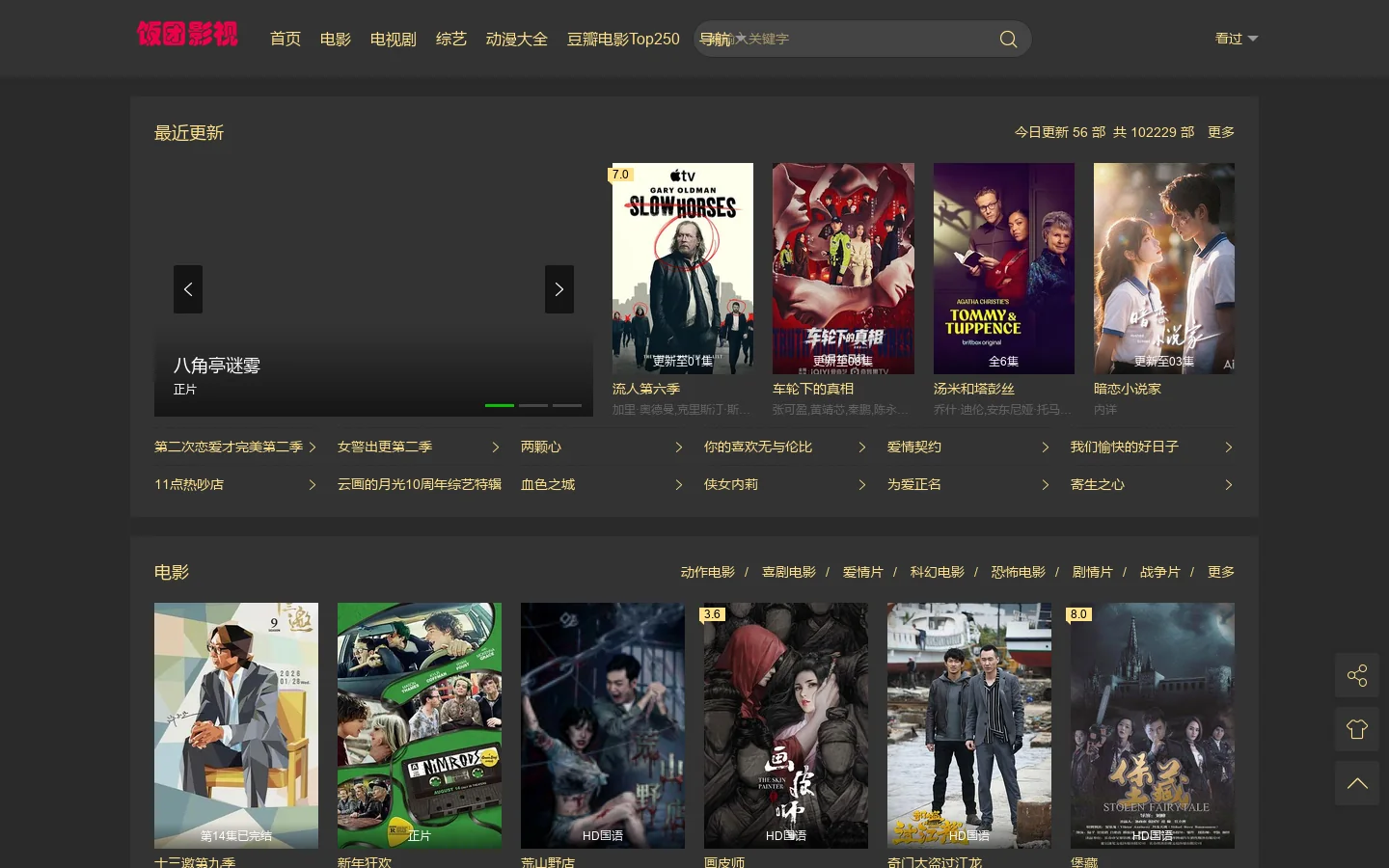Select third carousel indicator bar
The image size is (1389, 868).
click(567, 405)
